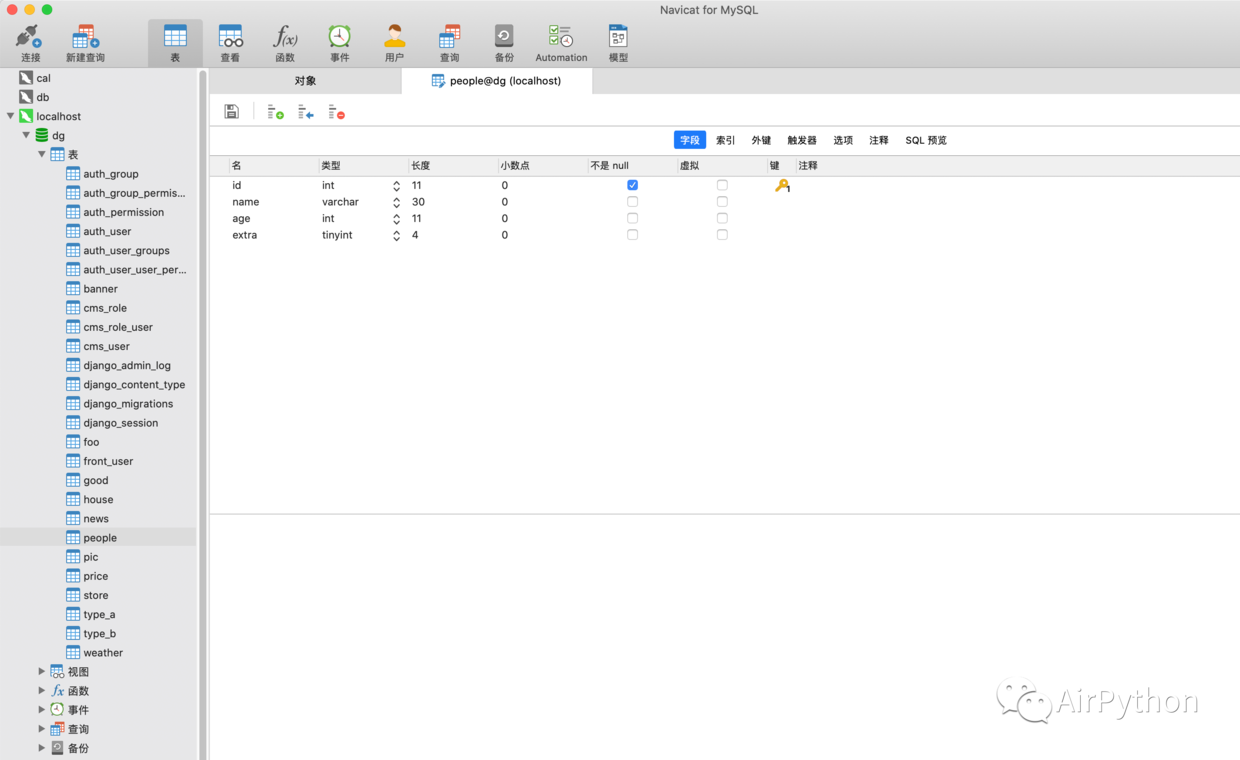This screenshot has width=1240, height=760.
Task: Open the 事件 events toolbar icon
Action: (340, 43)
